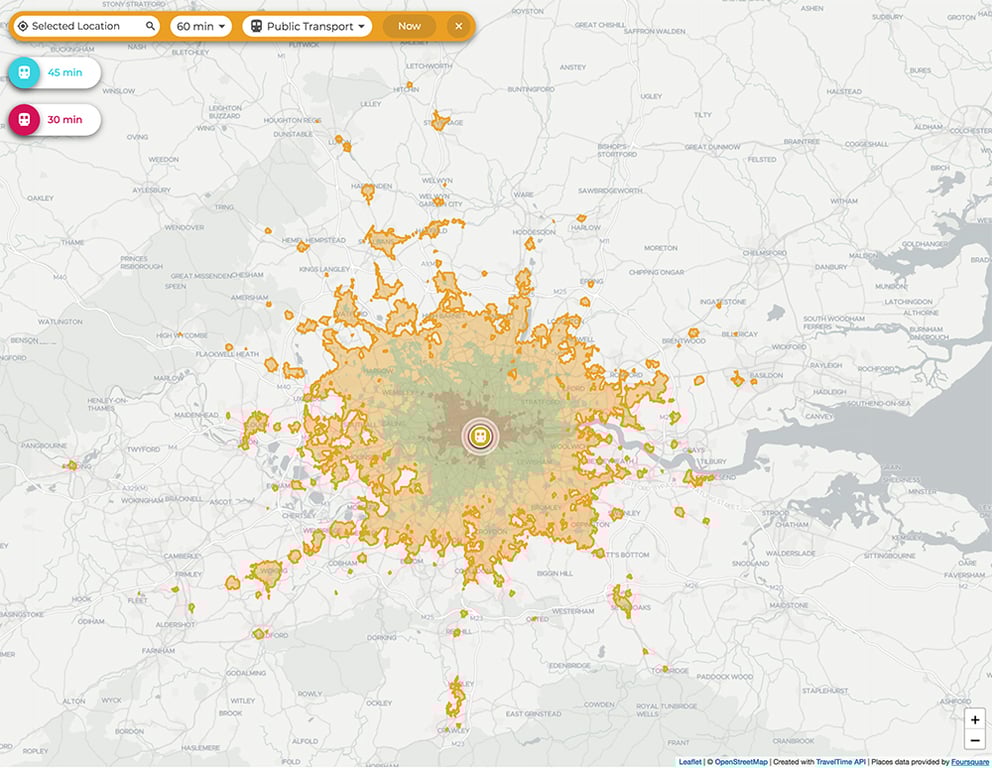The width and height of the screenshot is (992, 768).
Task: Click the location target icon
Action: pos(23,26)
